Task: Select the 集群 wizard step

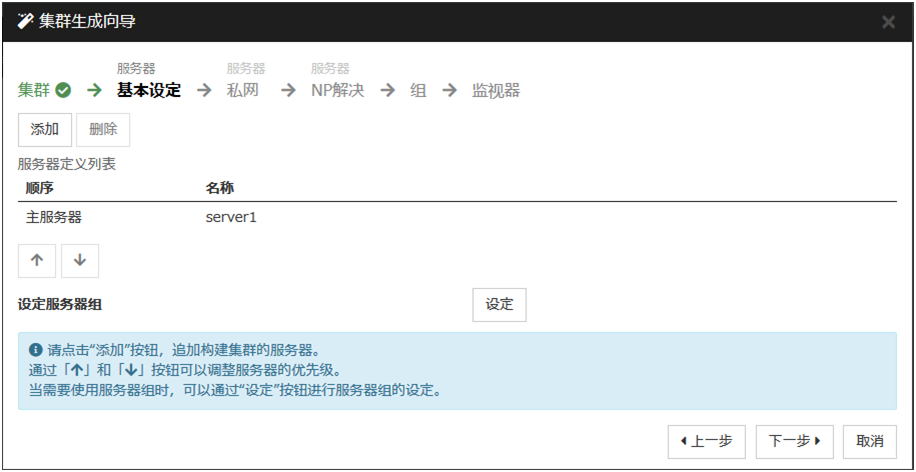Action: pyautogui.click(x=35, y=91)
